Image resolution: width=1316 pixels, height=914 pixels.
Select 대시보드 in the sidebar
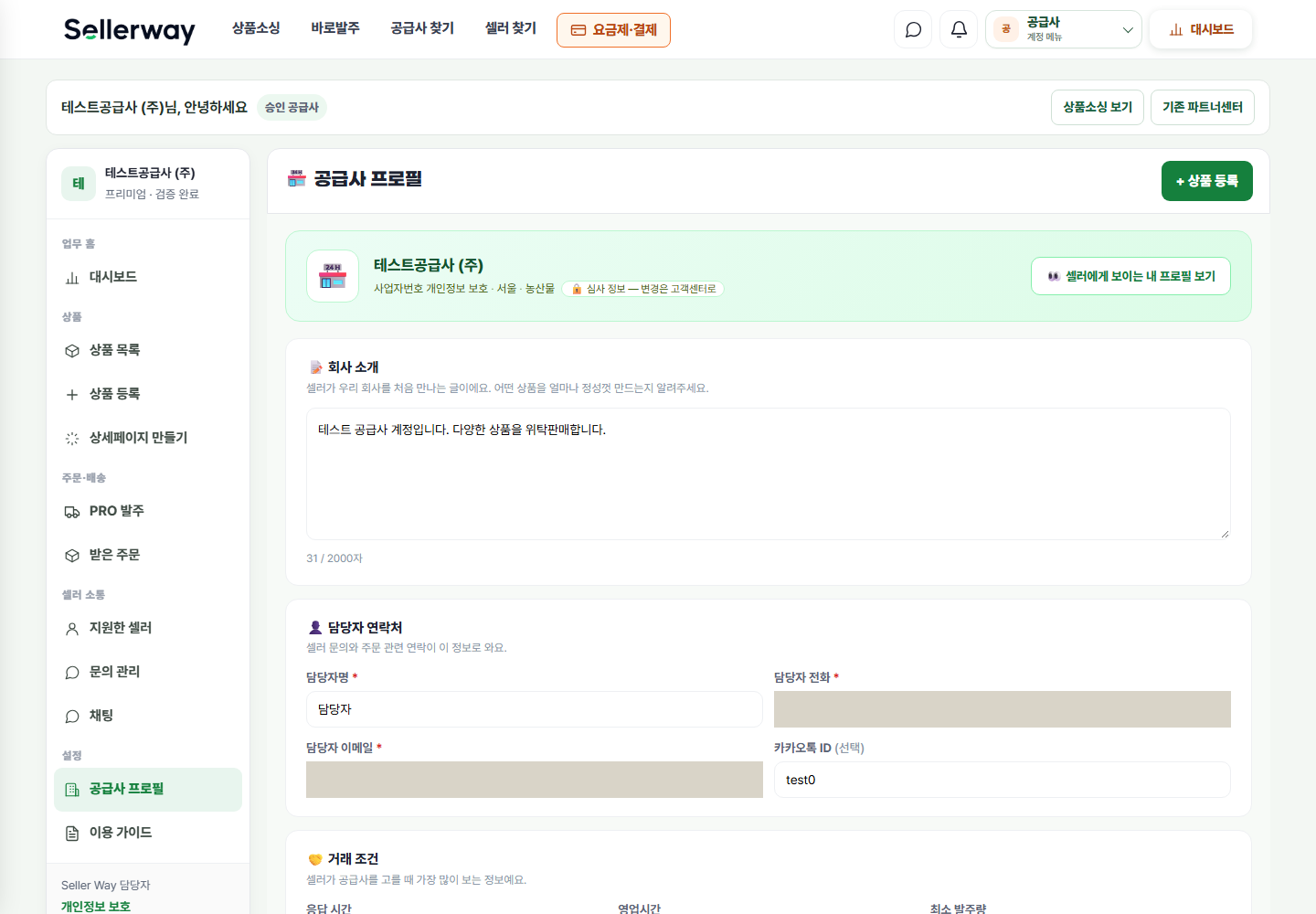pos(148,277)
